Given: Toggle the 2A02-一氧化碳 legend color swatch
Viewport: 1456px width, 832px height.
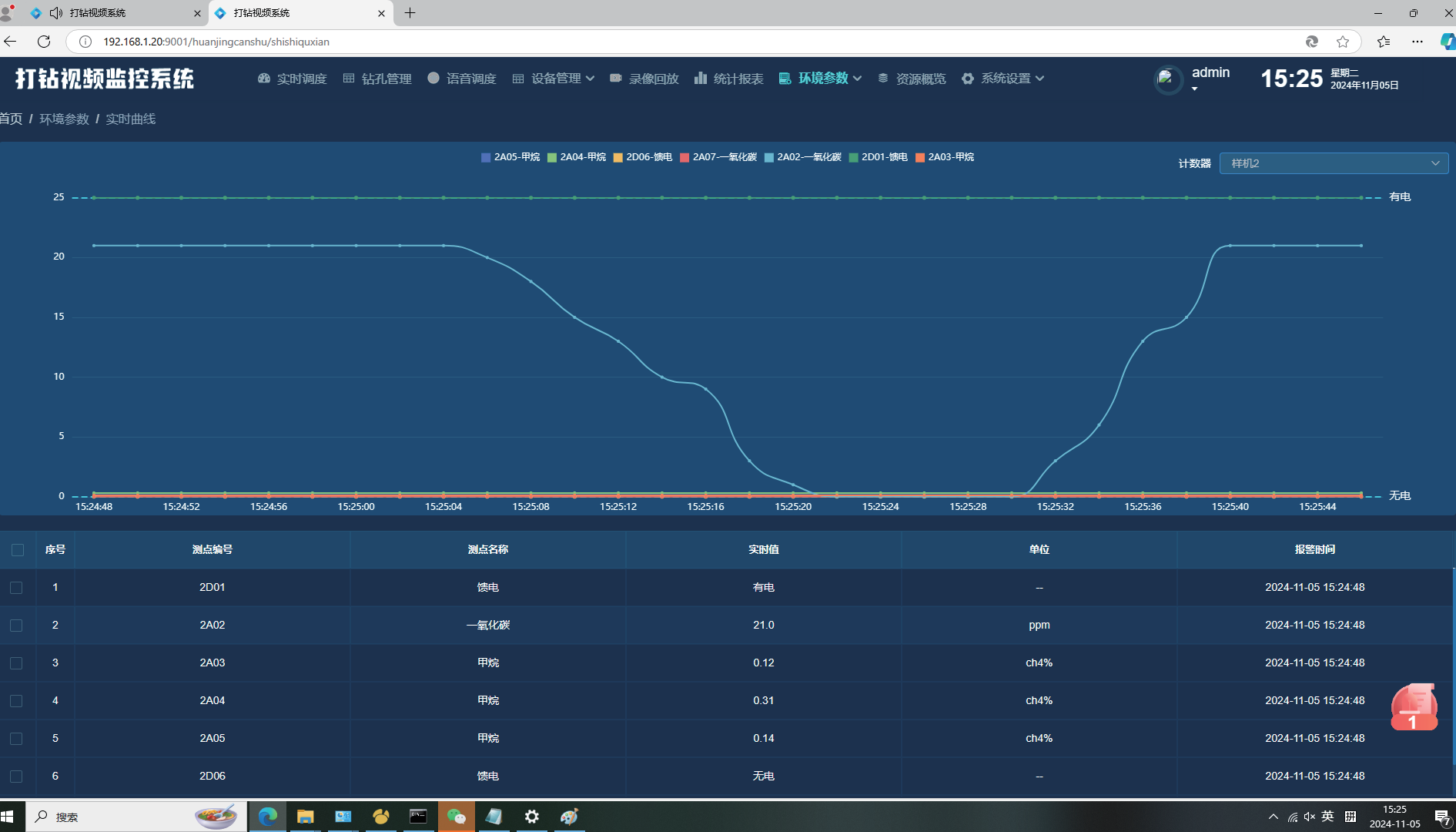Looking at the screenshot, I should (x=769, y=157).
